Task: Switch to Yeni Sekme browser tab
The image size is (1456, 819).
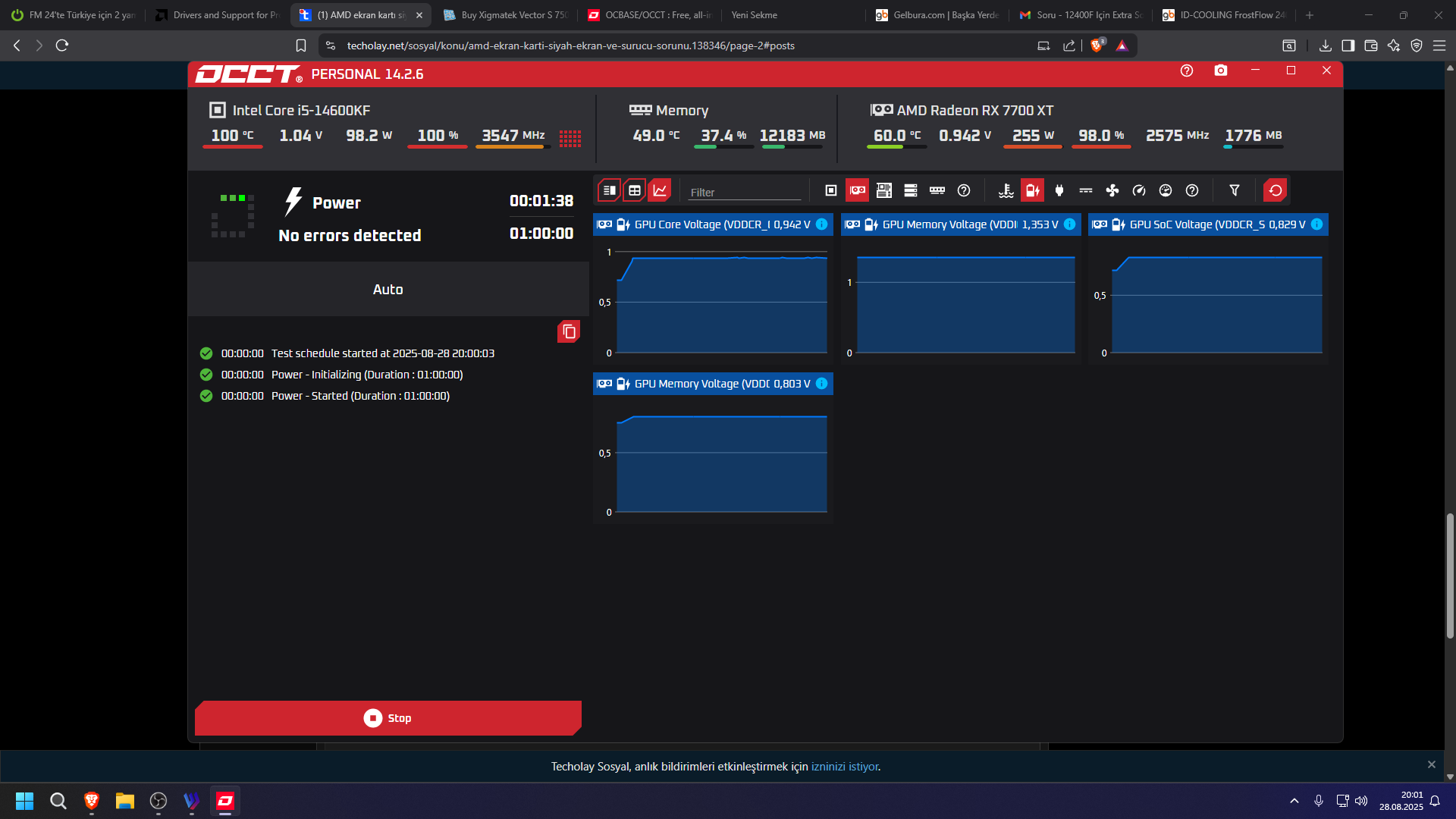Action: (794, 15)
